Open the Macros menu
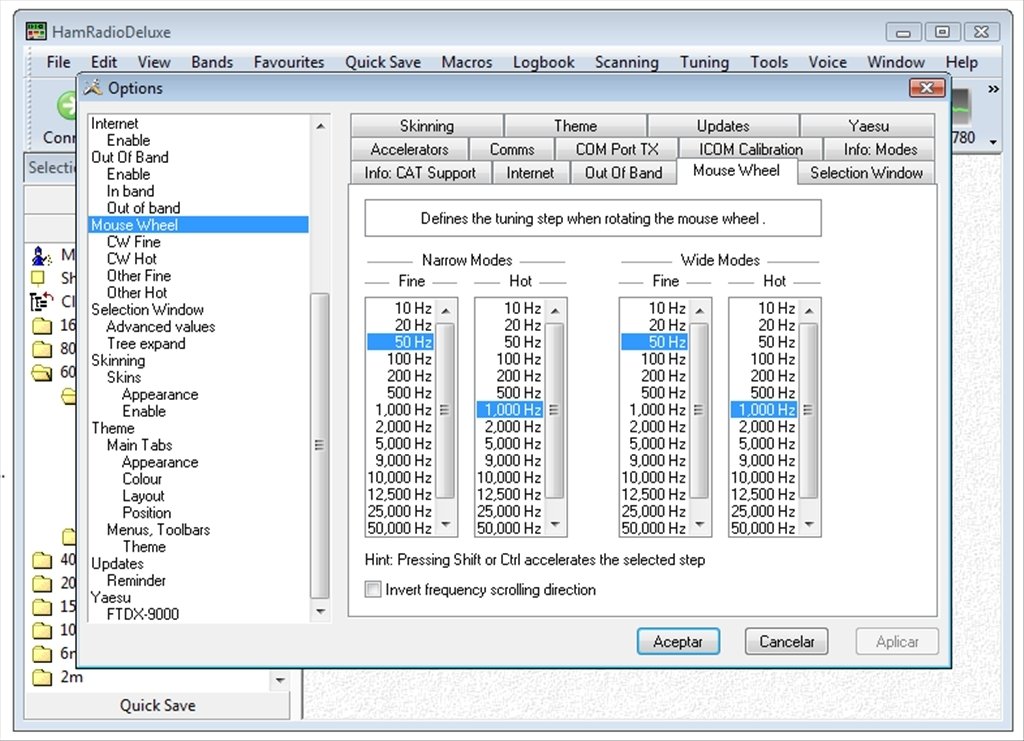This screenshot has width=1024, height=741. point(467,62)
